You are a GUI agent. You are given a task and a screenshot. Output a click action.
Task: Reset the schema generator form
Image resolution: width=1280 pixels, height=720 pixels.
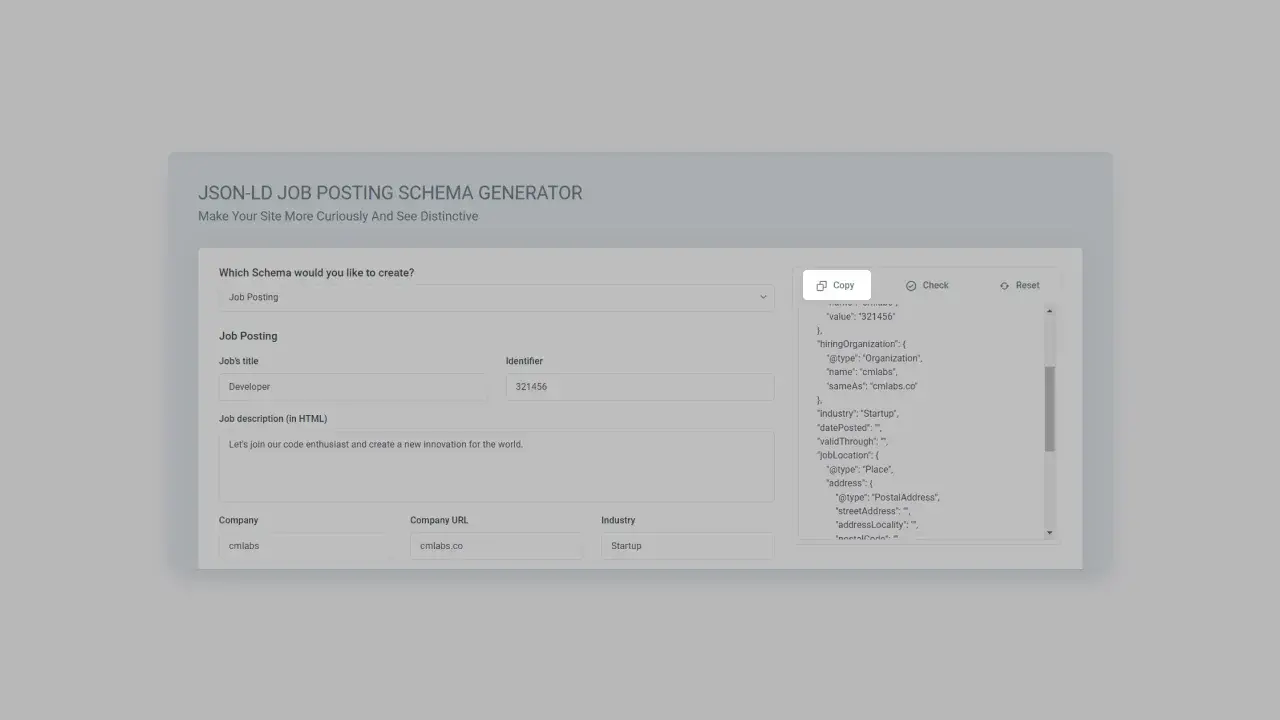point(1019,285)
